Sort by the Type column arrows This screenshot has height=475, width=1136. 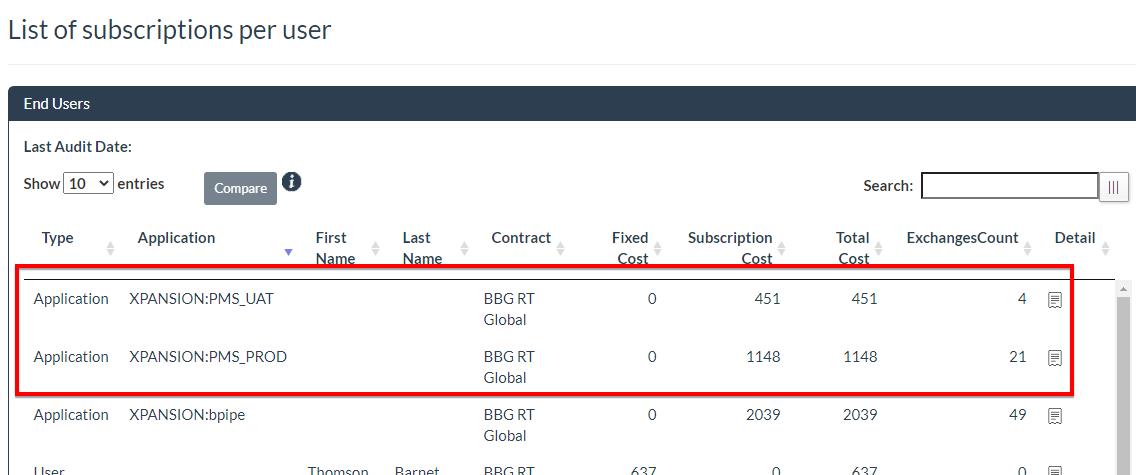click(111, 248)
